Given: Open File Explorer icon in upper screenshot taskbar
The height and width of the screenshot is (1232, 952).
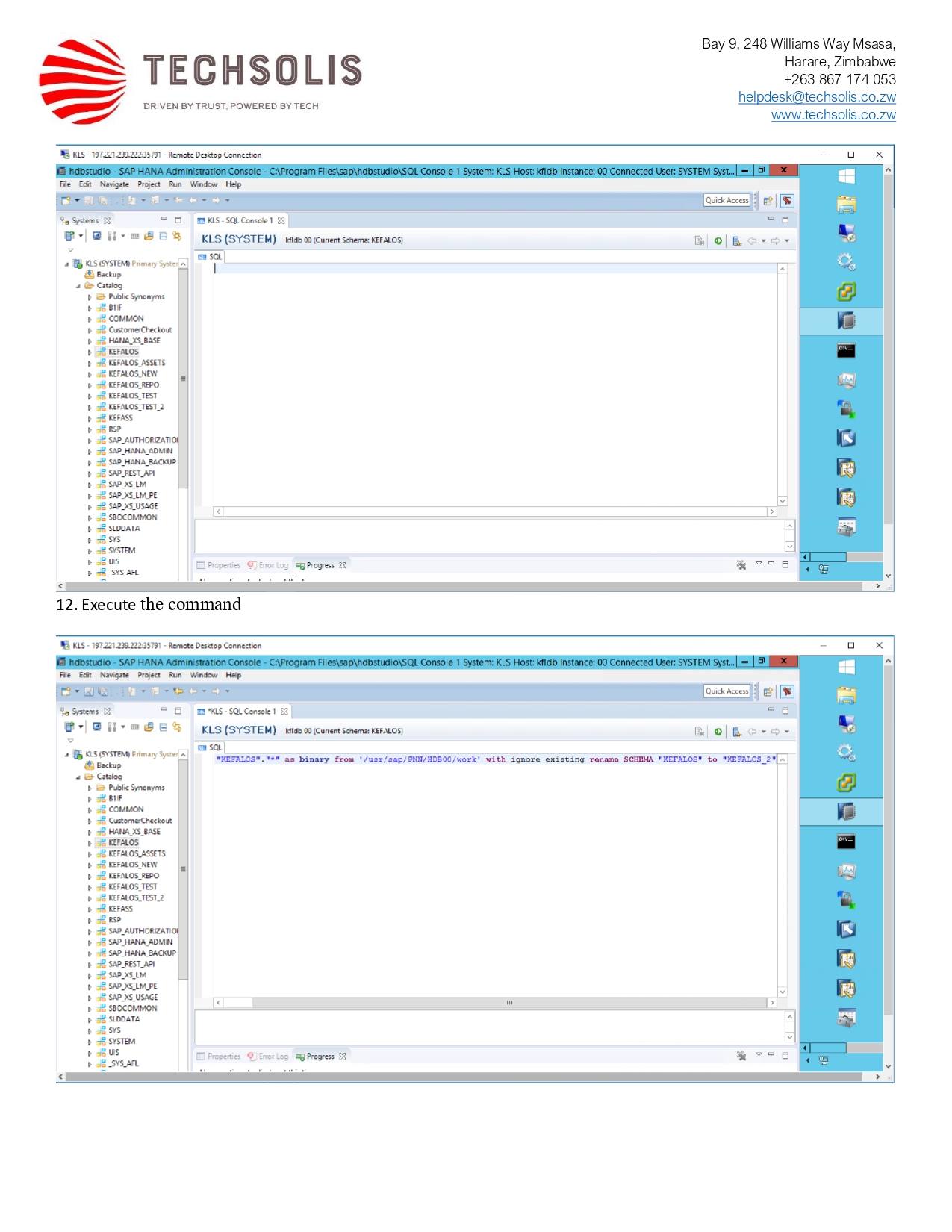Looking at the screenshot, I should pyautogui.click(x=846, y=205).
